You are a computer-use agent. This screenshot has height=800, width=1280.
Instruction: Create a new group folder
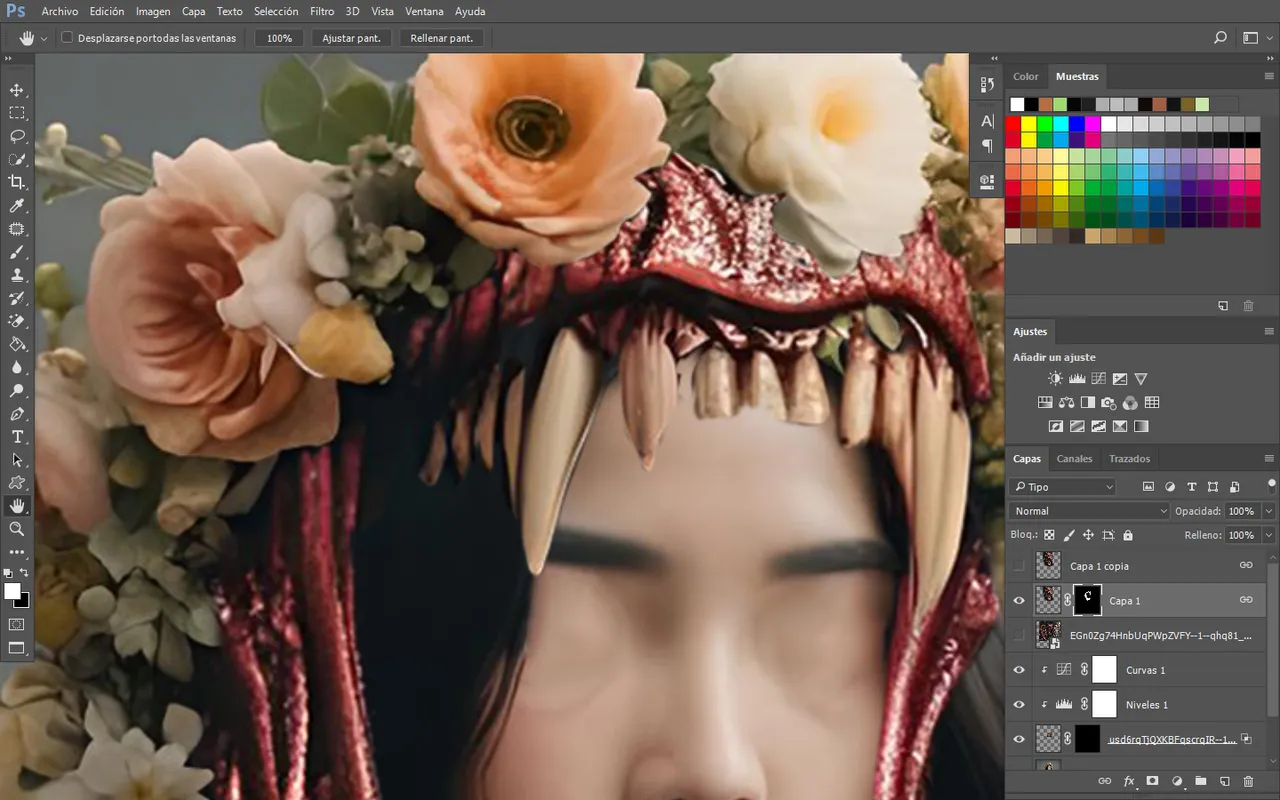click(1200, 781)
